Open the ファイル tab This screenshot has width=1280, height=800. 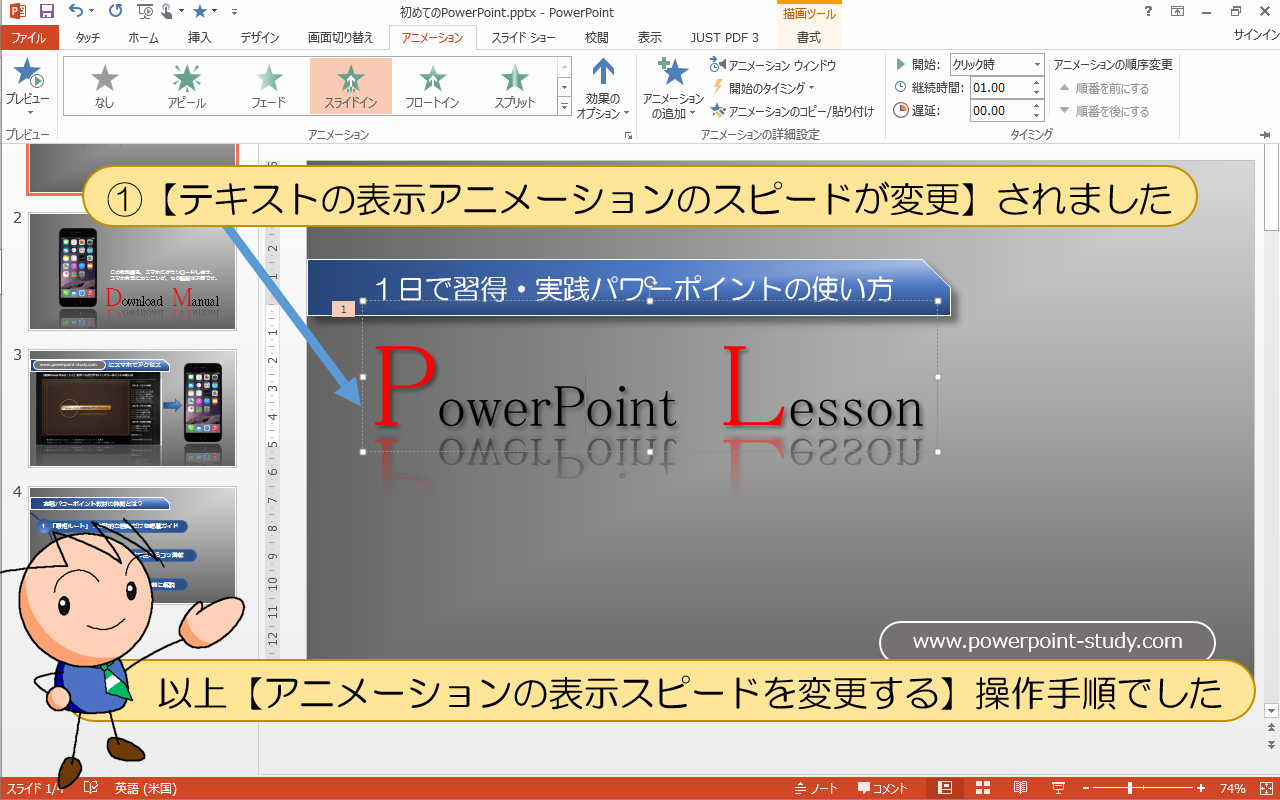click(x=28, y=38)
